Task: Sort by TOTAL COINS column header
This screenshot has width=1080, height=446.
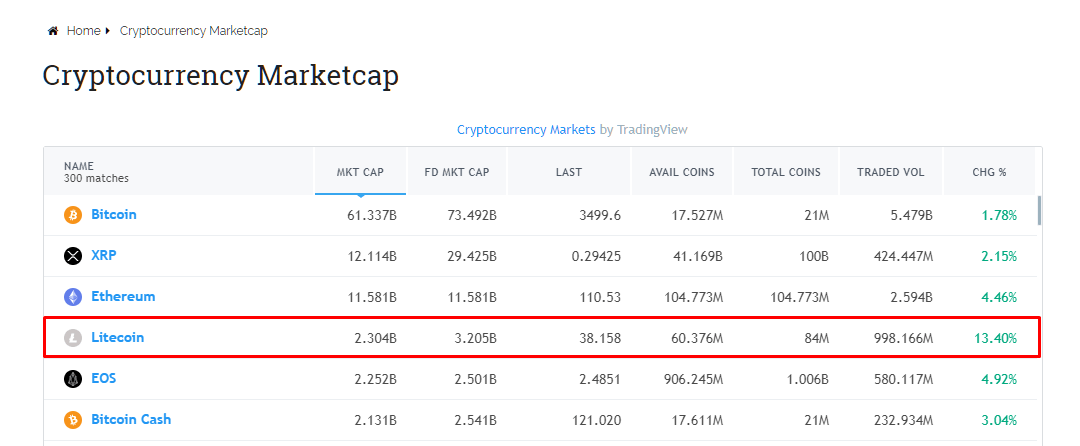Action: pyautogui.click(x=786, y=172)
